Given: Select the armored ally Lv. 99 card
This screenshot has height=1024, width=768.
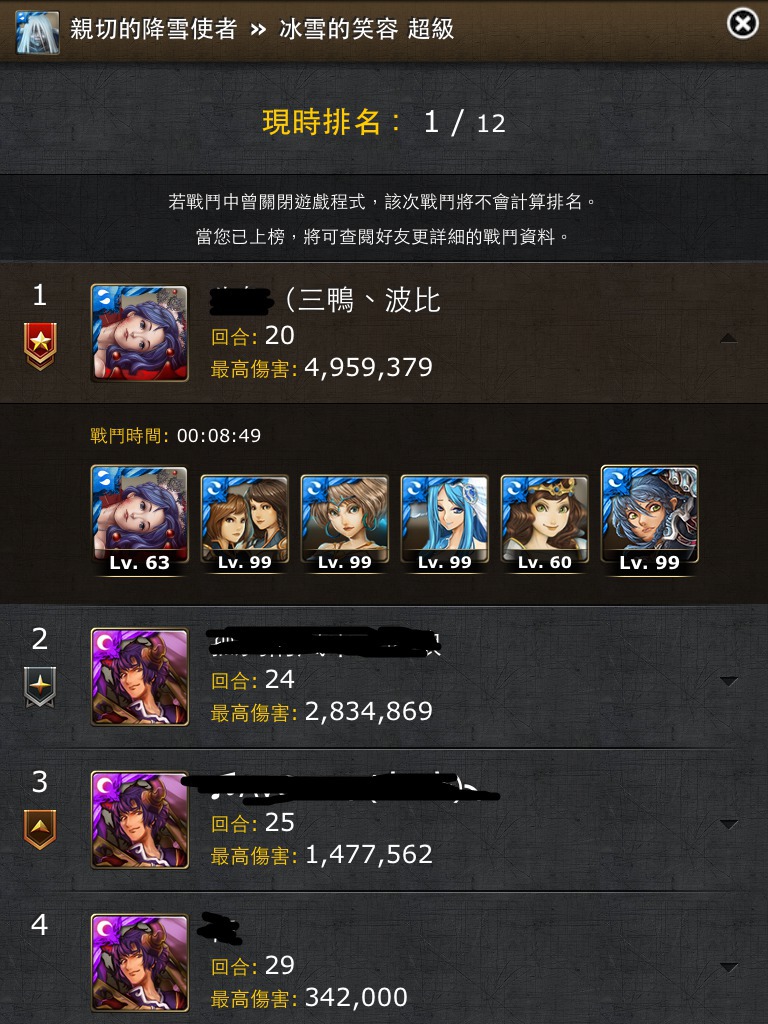Looking at the screenshot, I should coord(650,520).
